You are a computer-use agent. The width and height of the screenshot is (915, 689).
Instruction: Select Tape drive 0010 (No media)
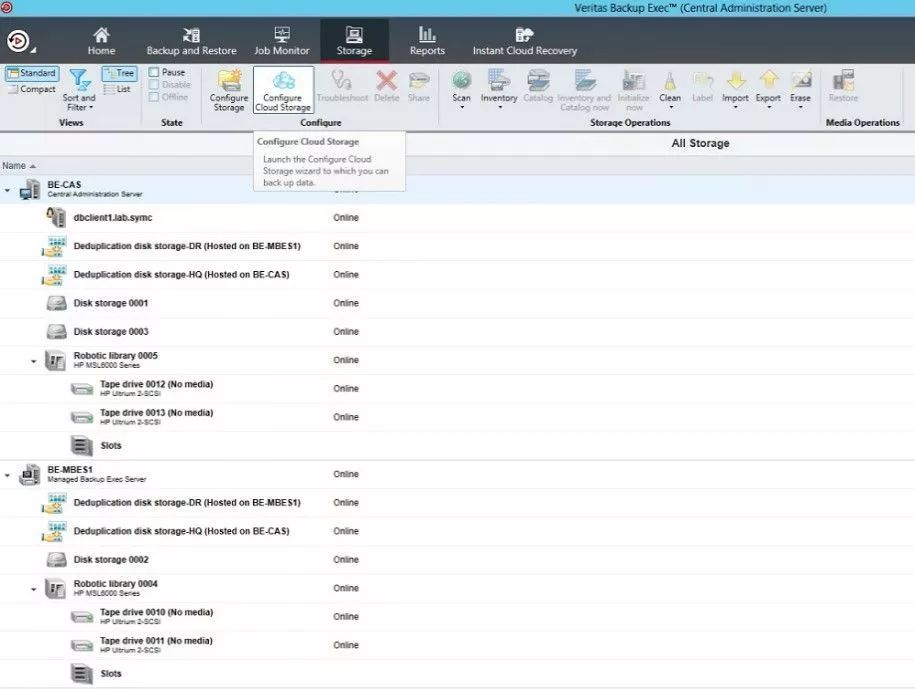[x=156, y=613]
